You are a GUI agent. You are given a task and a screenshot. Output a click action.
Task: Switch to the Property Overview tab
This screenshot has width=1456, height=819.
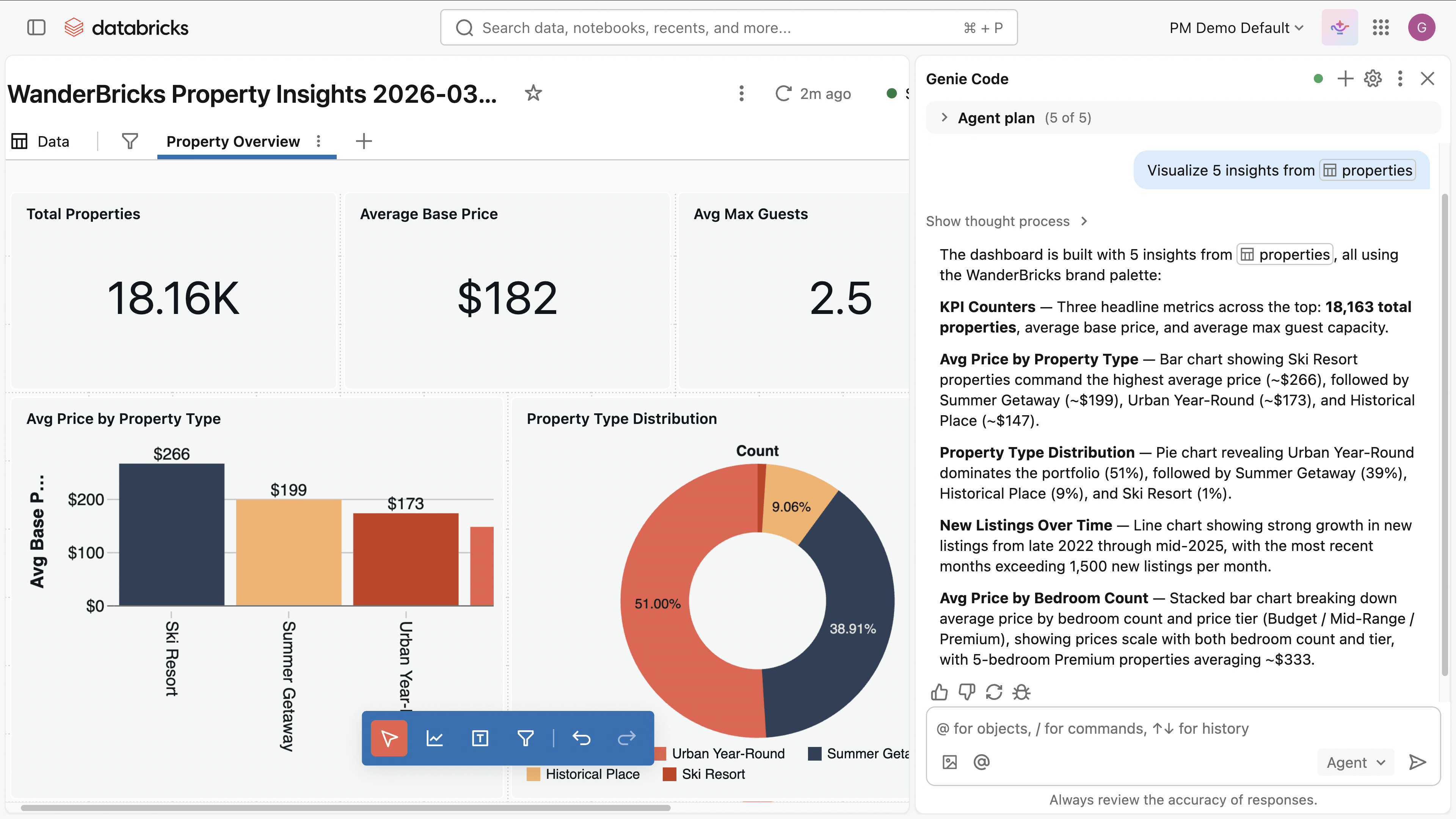pyautogui.click(x=233, y=141)
